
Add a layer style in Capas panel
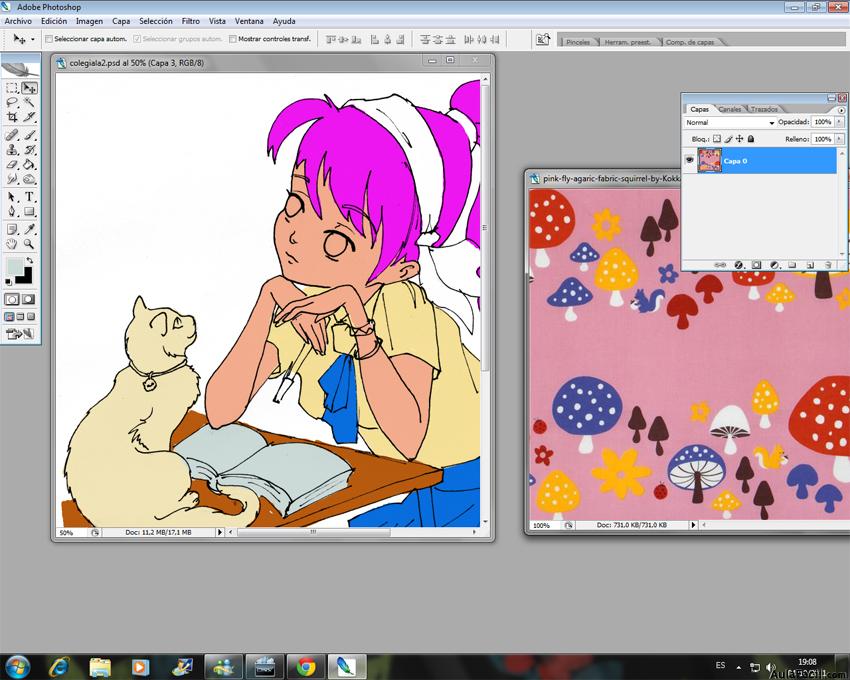(x=738, y=265)
